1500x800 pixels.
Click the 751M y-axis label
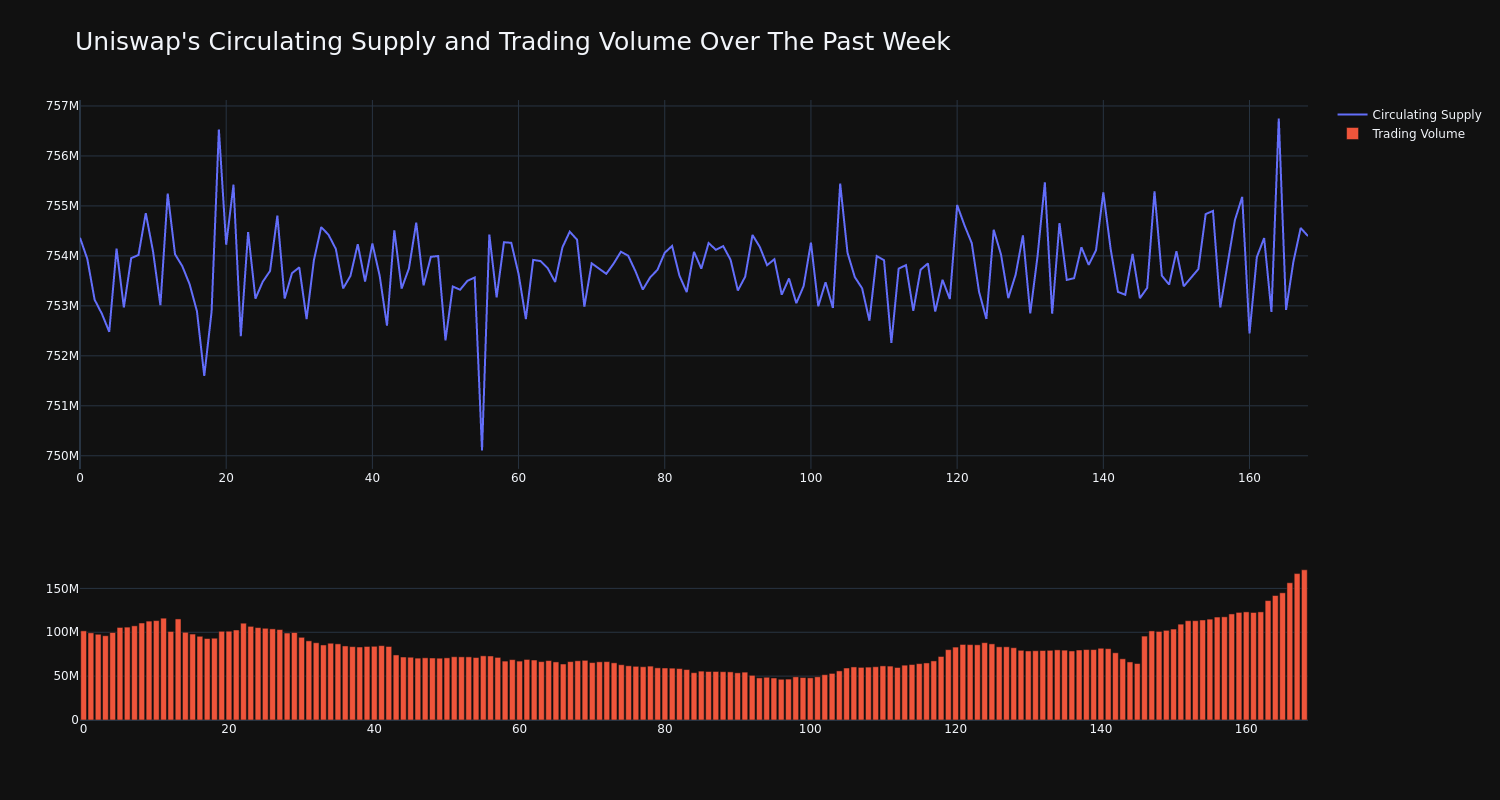pyautogui.click(x=62, y=406)
